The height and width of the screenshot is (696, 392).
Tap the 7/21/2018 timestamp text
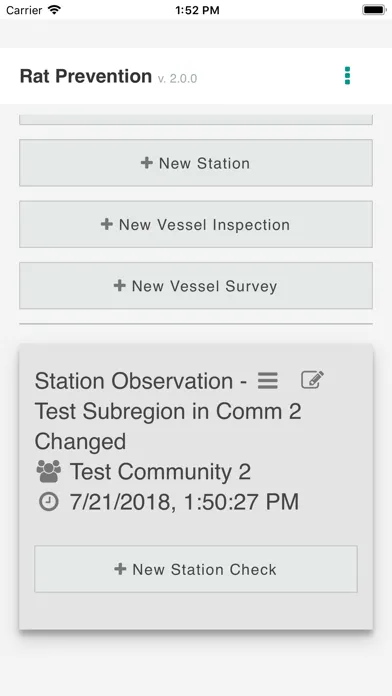[x=184, y=502]
